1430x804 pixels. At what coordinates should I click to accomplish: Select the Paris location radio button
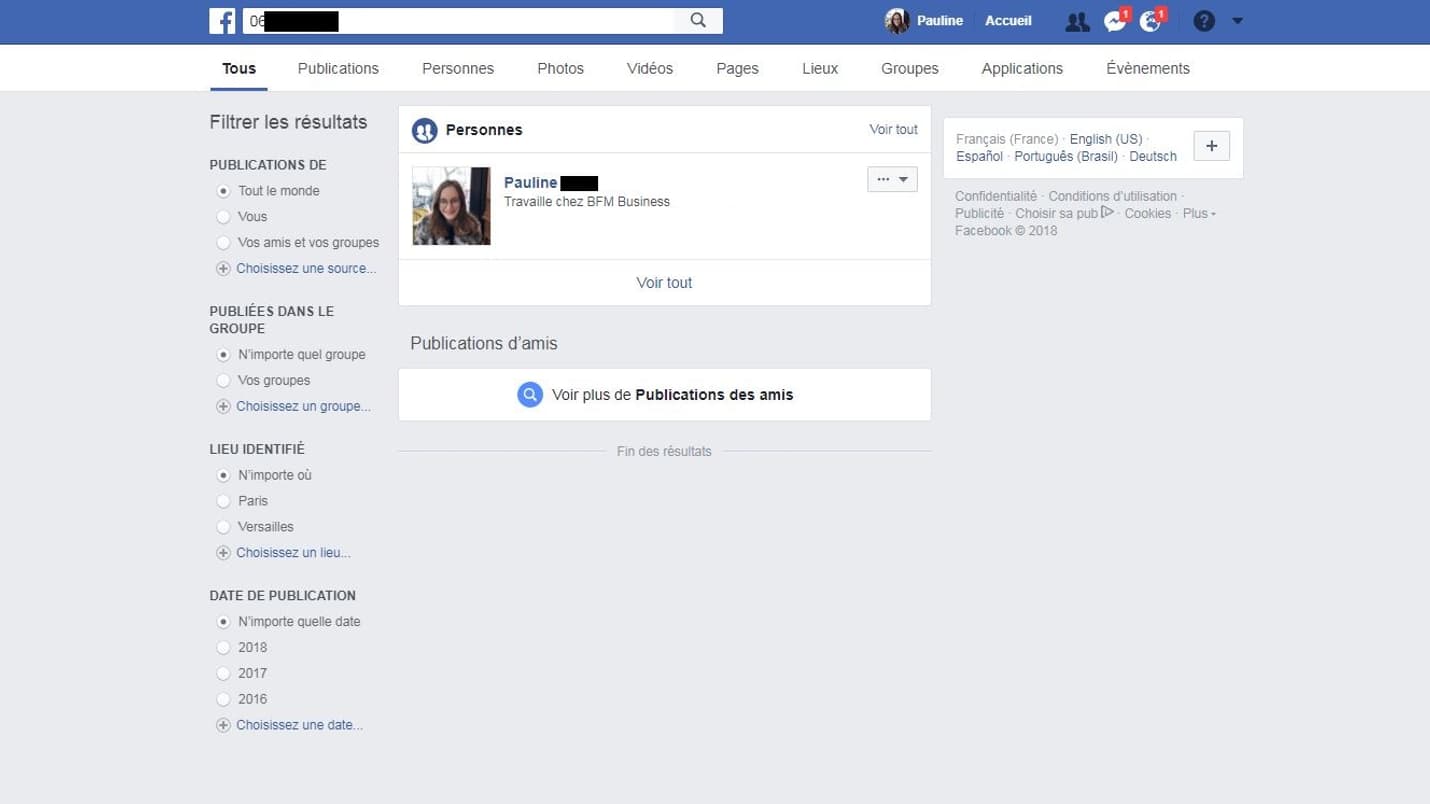pos(223,501)
